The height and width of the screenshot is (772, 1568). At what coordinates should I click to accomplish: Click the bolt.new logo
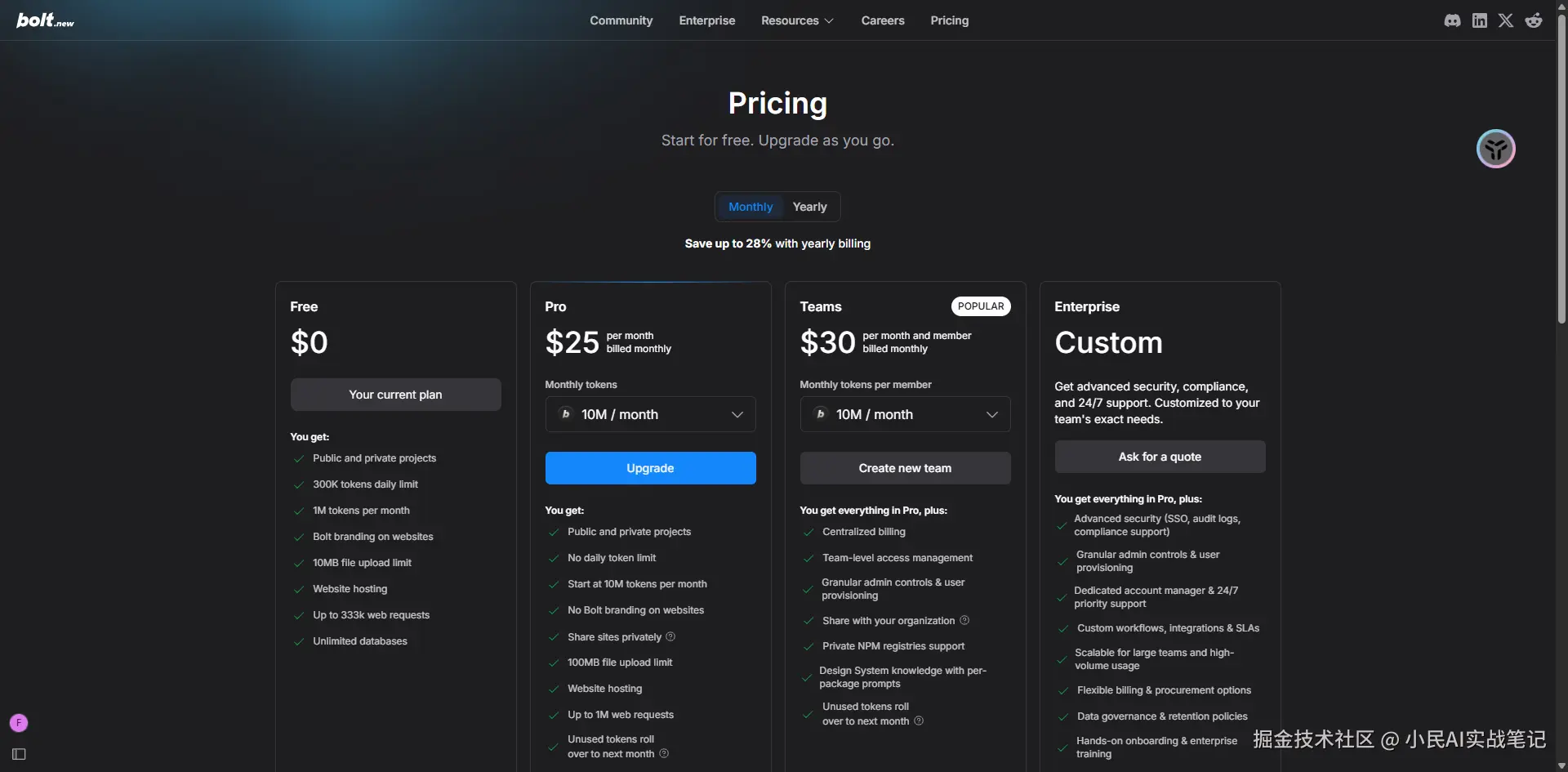coord(45,20)
